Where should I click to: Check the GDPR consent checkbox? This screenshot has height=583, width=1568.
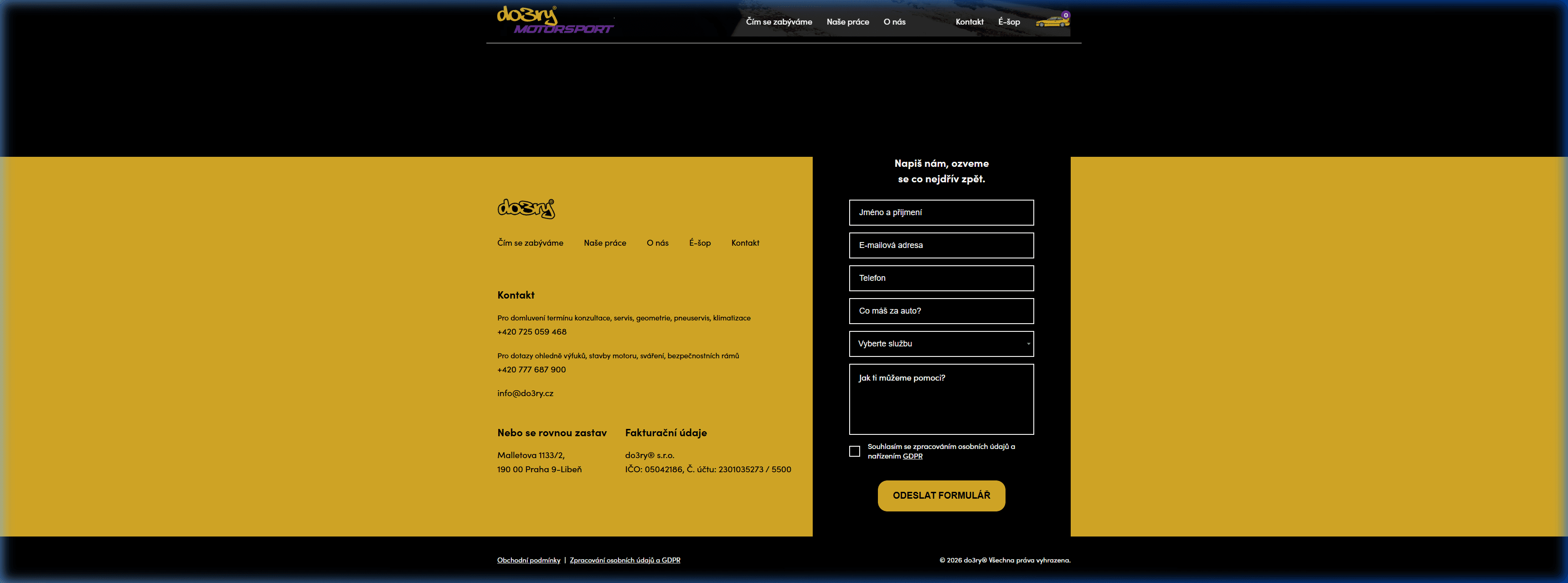click(854, 451)
